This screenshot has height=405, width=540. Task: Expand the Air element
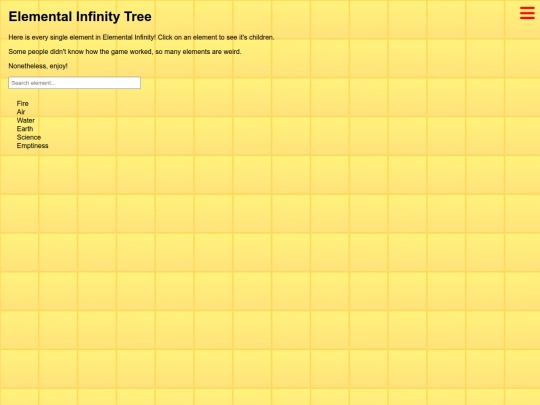point(21,112)
